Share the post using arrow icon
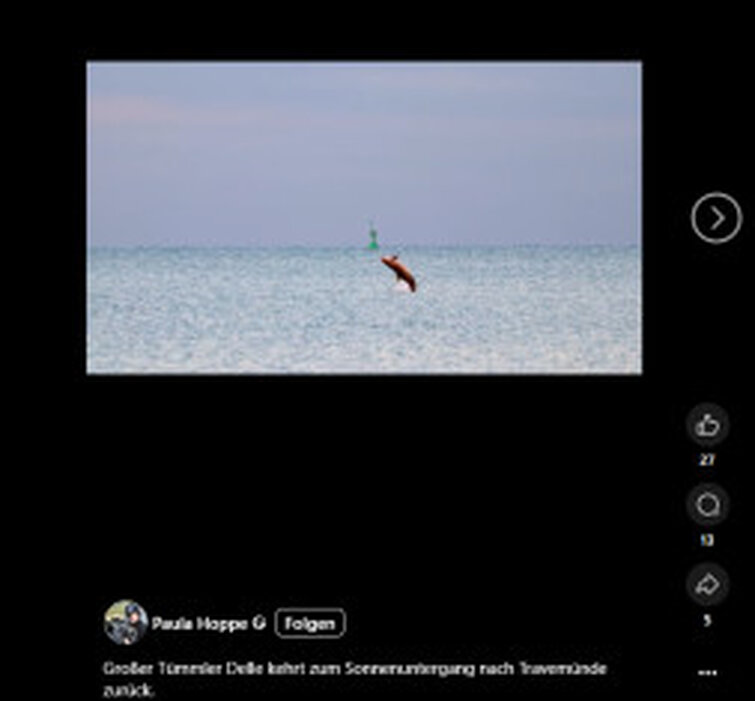Screen dimensions: 755x701 pyautogui.click(x=707, y=586)
